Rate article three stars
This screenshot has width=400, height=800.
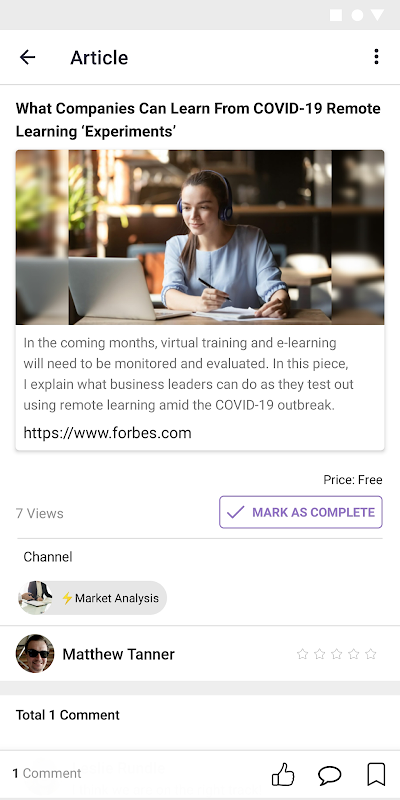pos(337,654)
